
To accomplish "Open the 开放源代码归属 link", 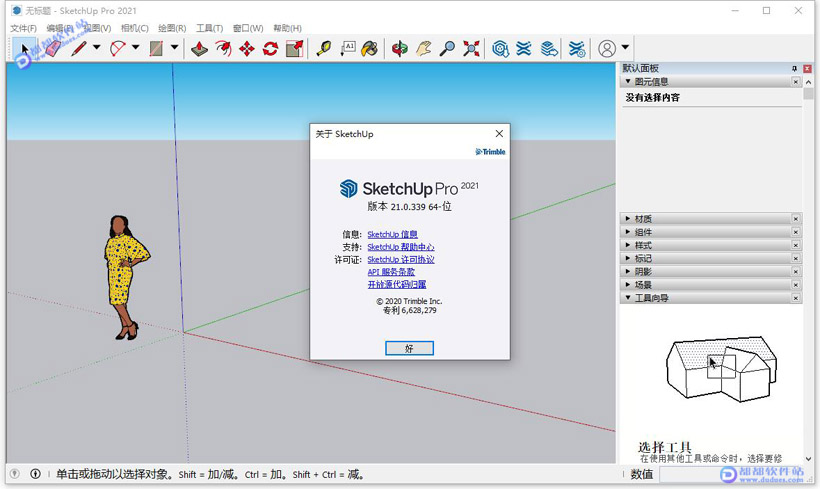I will [x=396, y=285].
